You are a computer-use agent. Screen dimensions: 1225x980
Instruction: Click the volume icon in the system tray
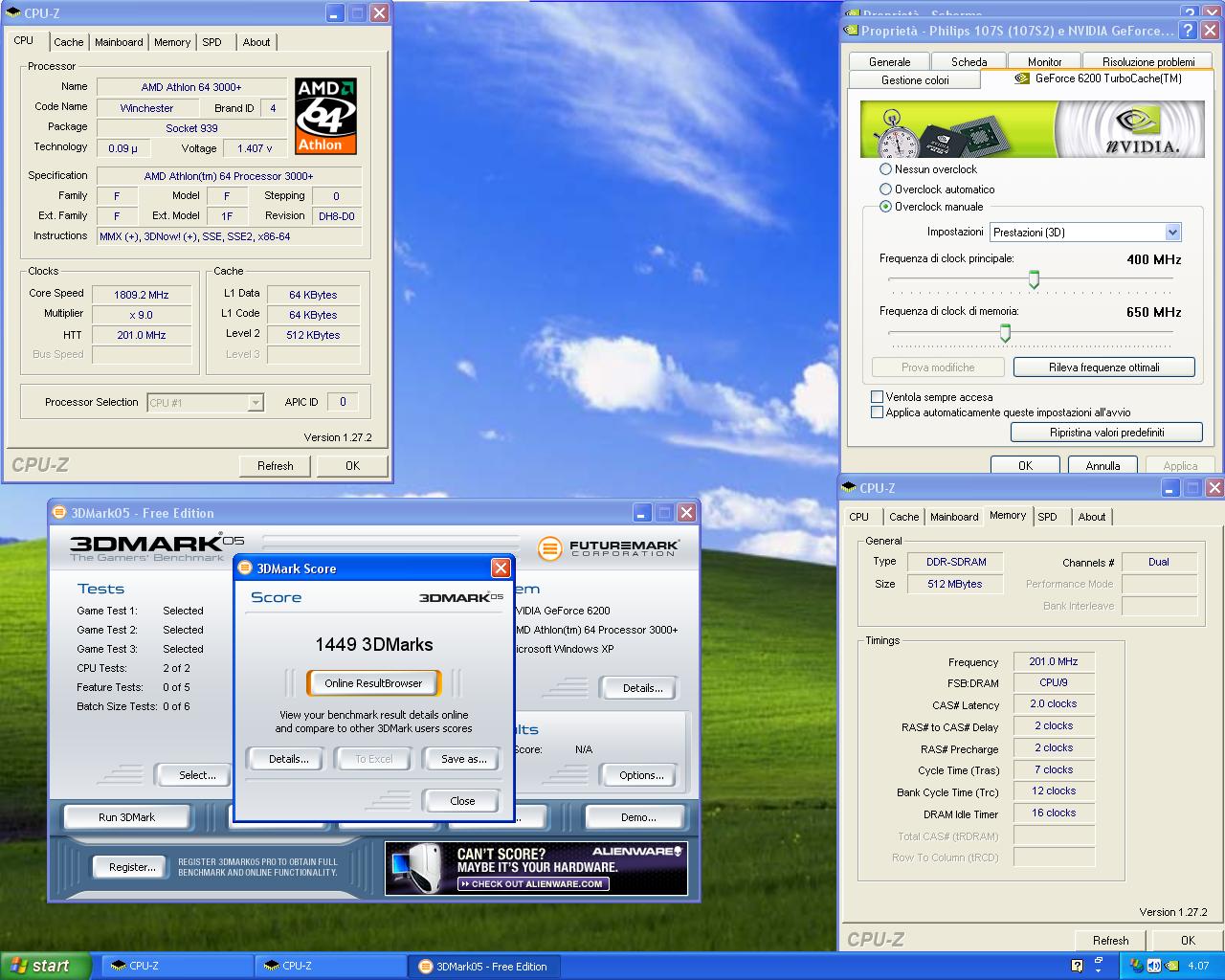coord(1153,966)
